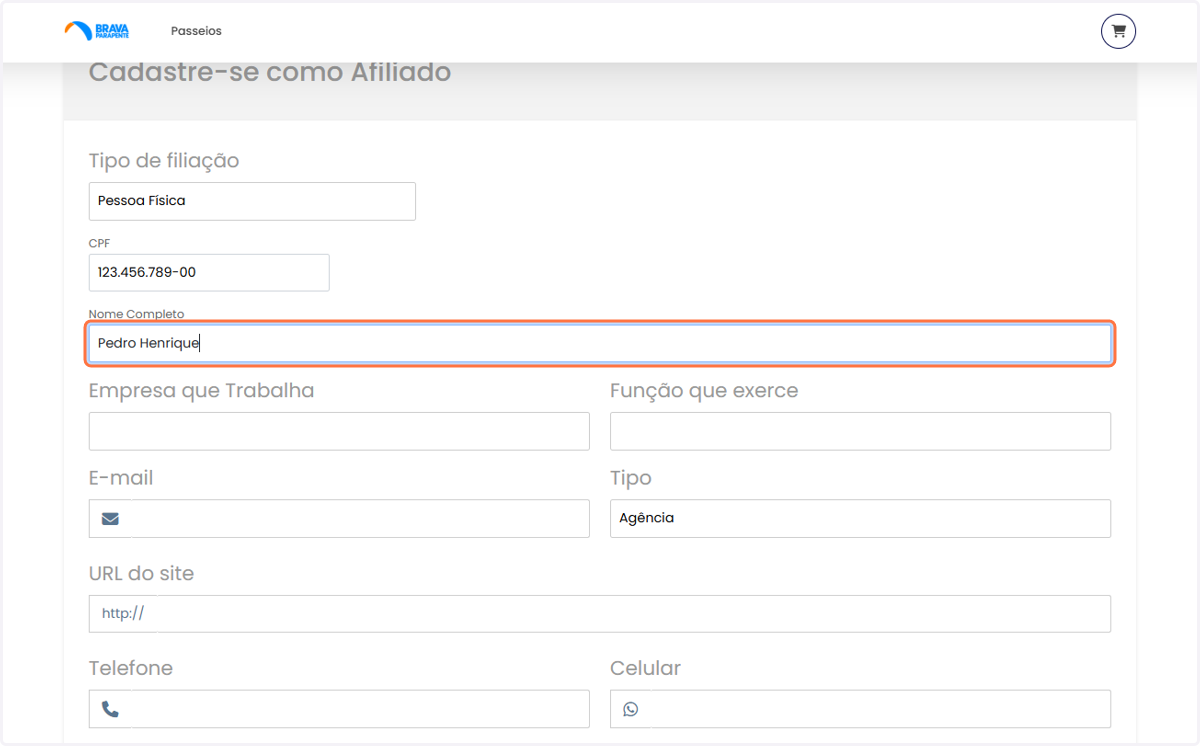This screenshot has width=1200, height=746.
Task: Click the Tipo de filiação label
Action: click(x=164, y=161)
